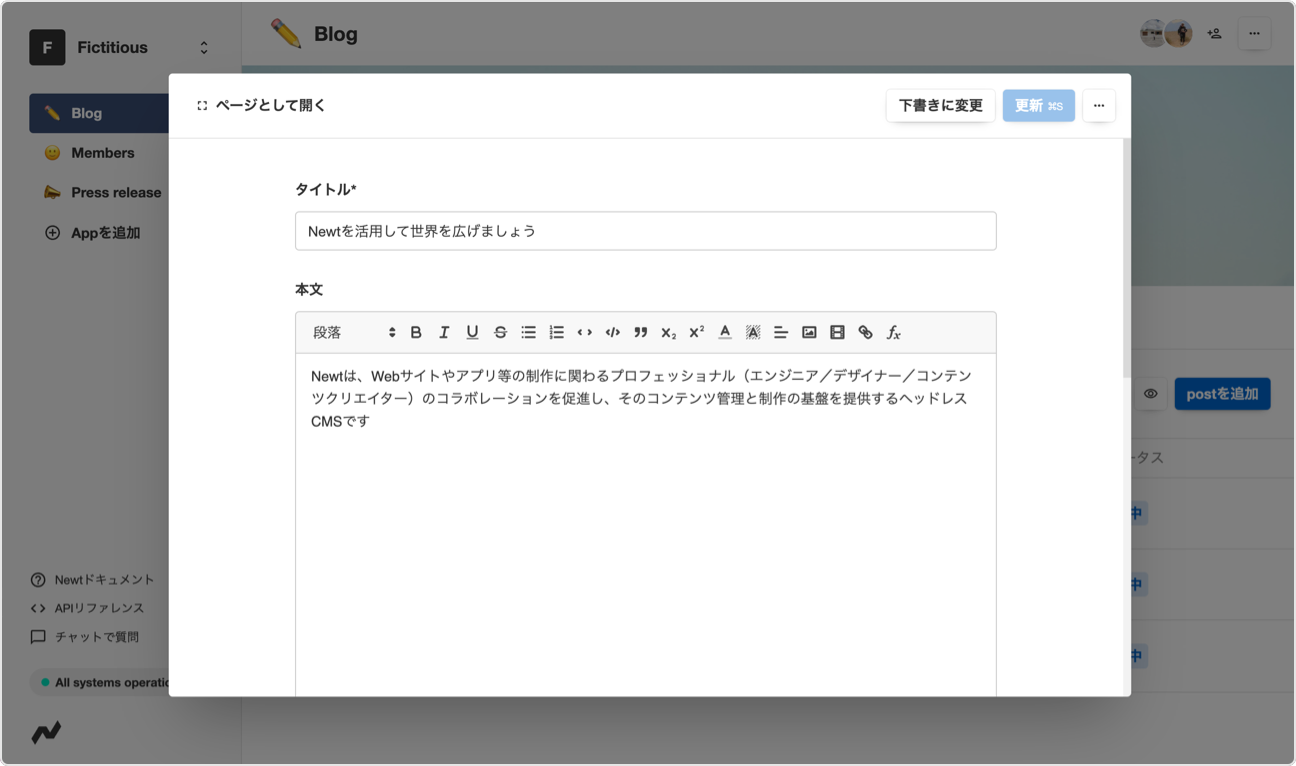Click the All systems operational status badge

pos(100,683)
